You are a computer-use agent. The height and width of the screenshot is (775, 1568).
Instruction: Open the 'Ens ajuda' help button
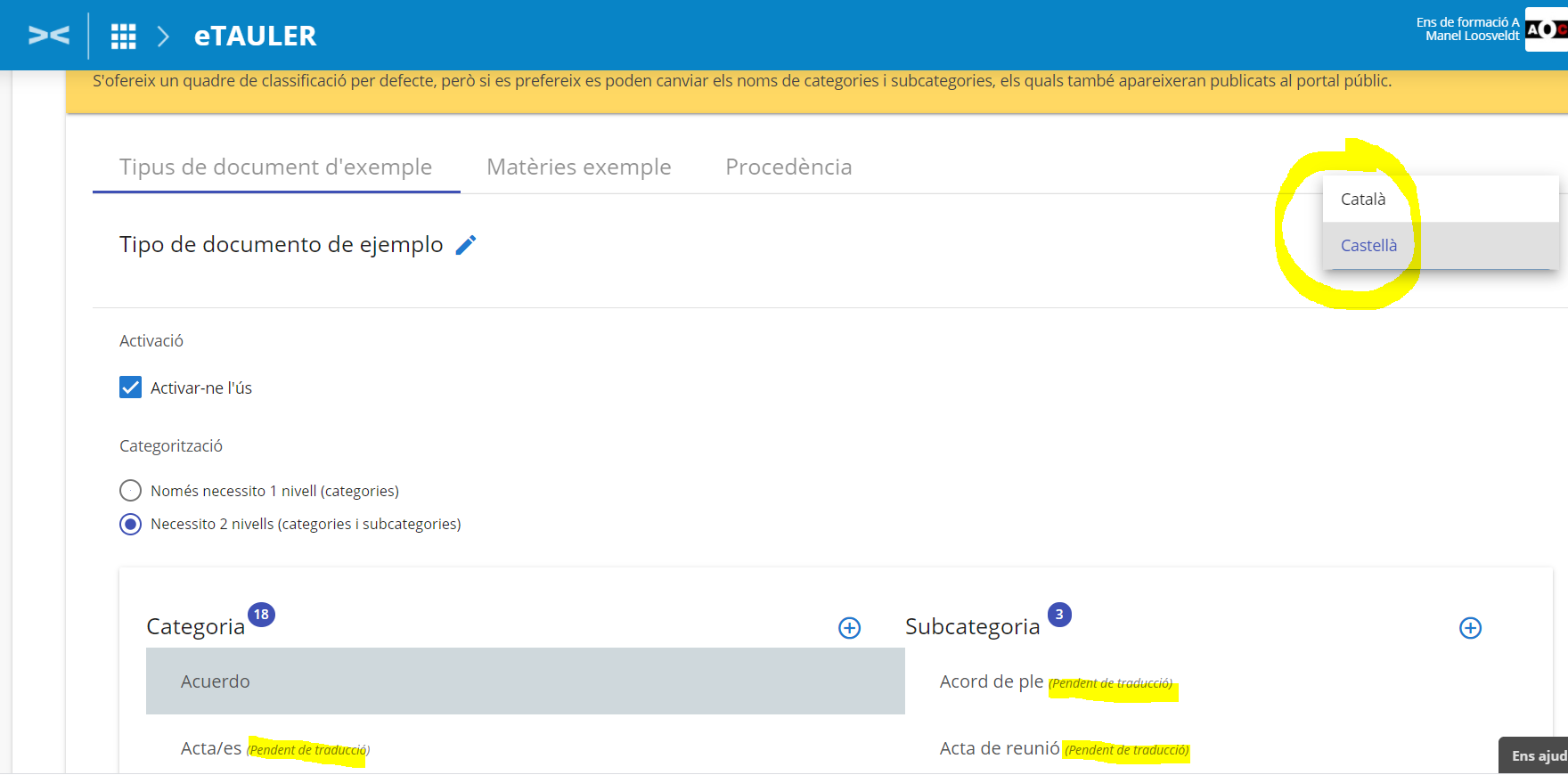click(x=1537, y=755)
